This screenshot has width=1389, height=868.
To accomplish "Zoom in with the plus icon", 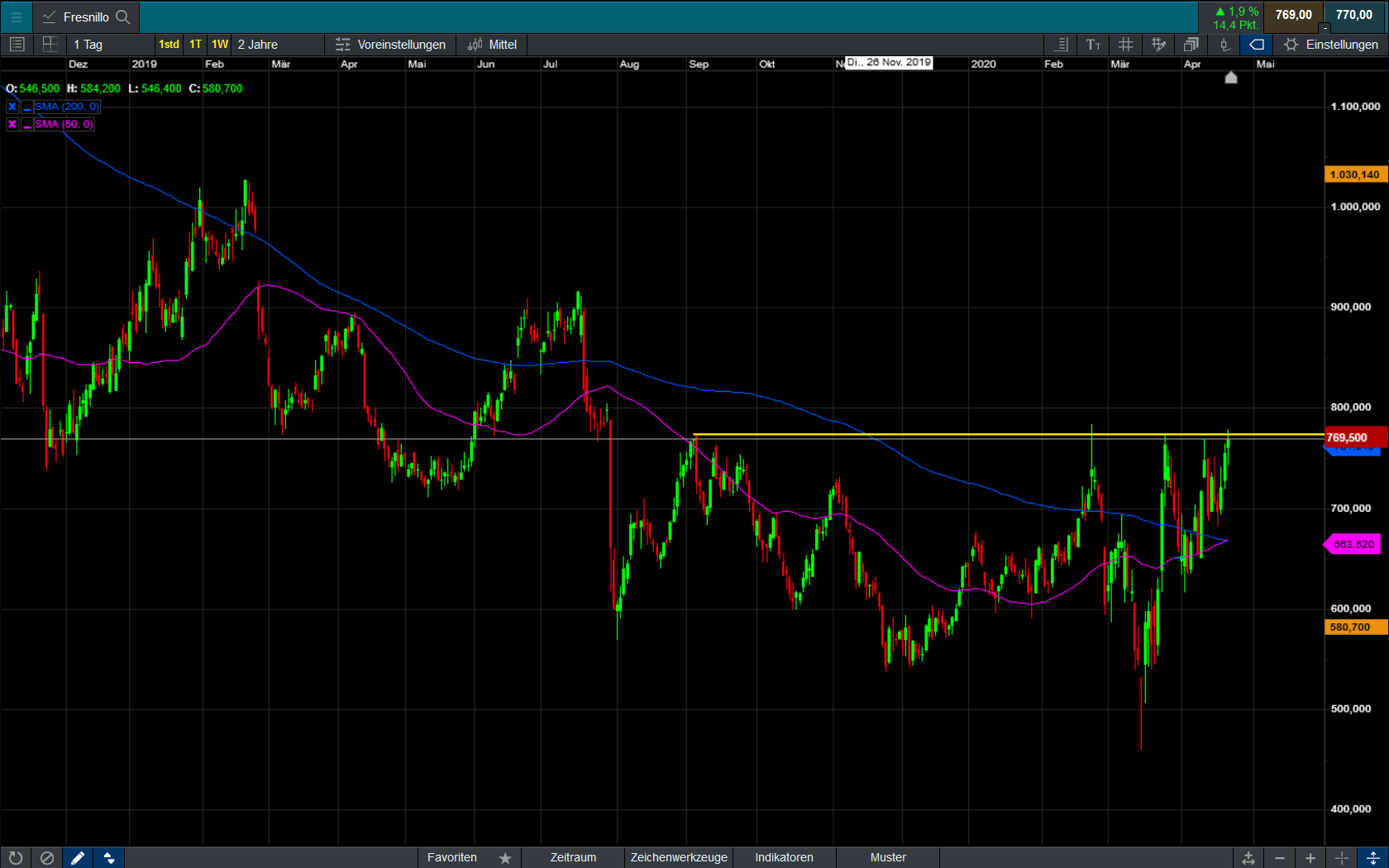I will pyautogui.click(x=1310, y=857).
